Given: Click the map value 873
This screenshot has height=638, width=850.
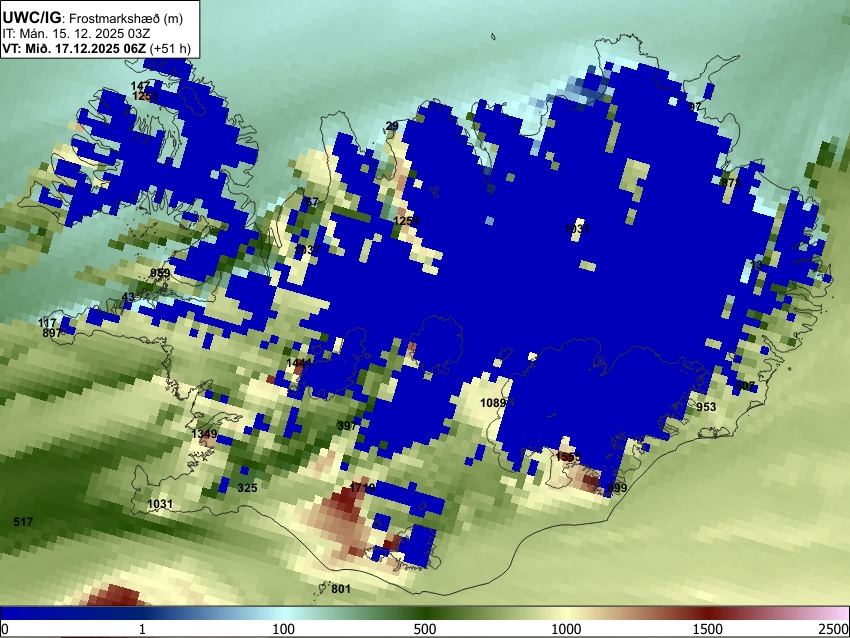Looking at the screenshot, I should pos(731,183).
